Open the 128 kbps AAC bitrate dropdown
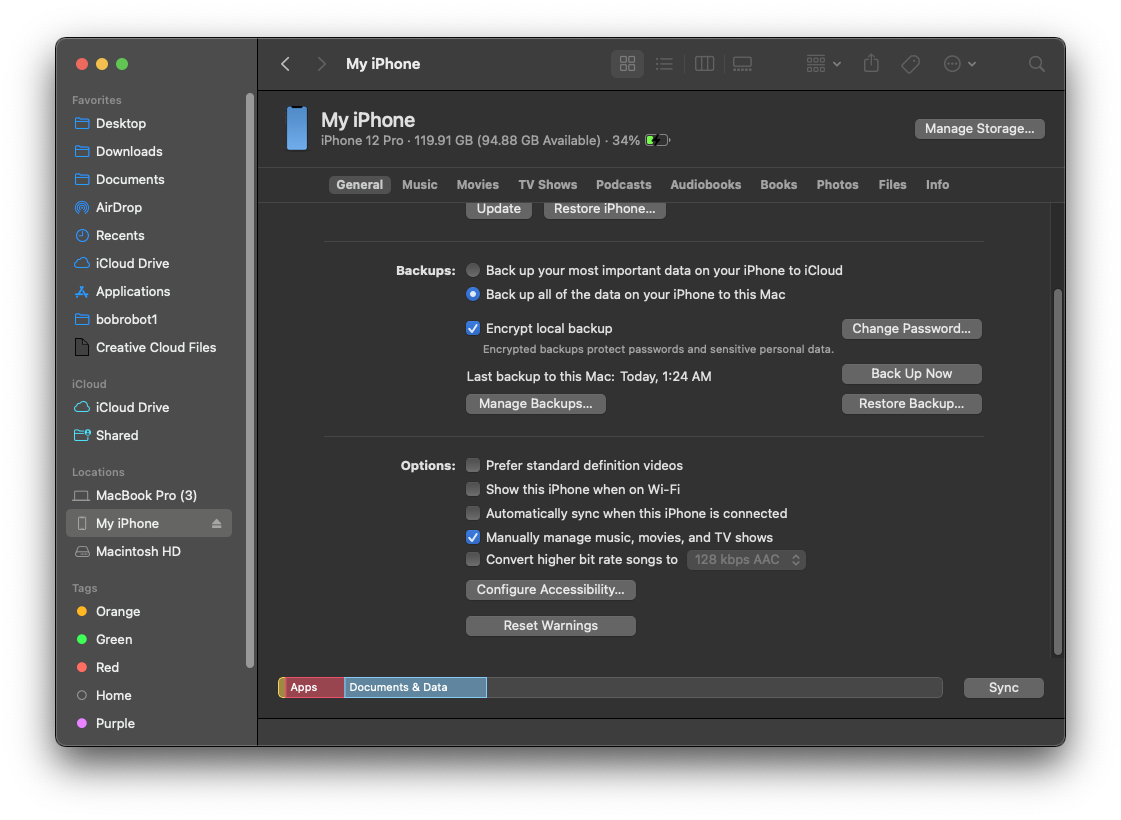 pyautogui.click(x=746, y=560)
